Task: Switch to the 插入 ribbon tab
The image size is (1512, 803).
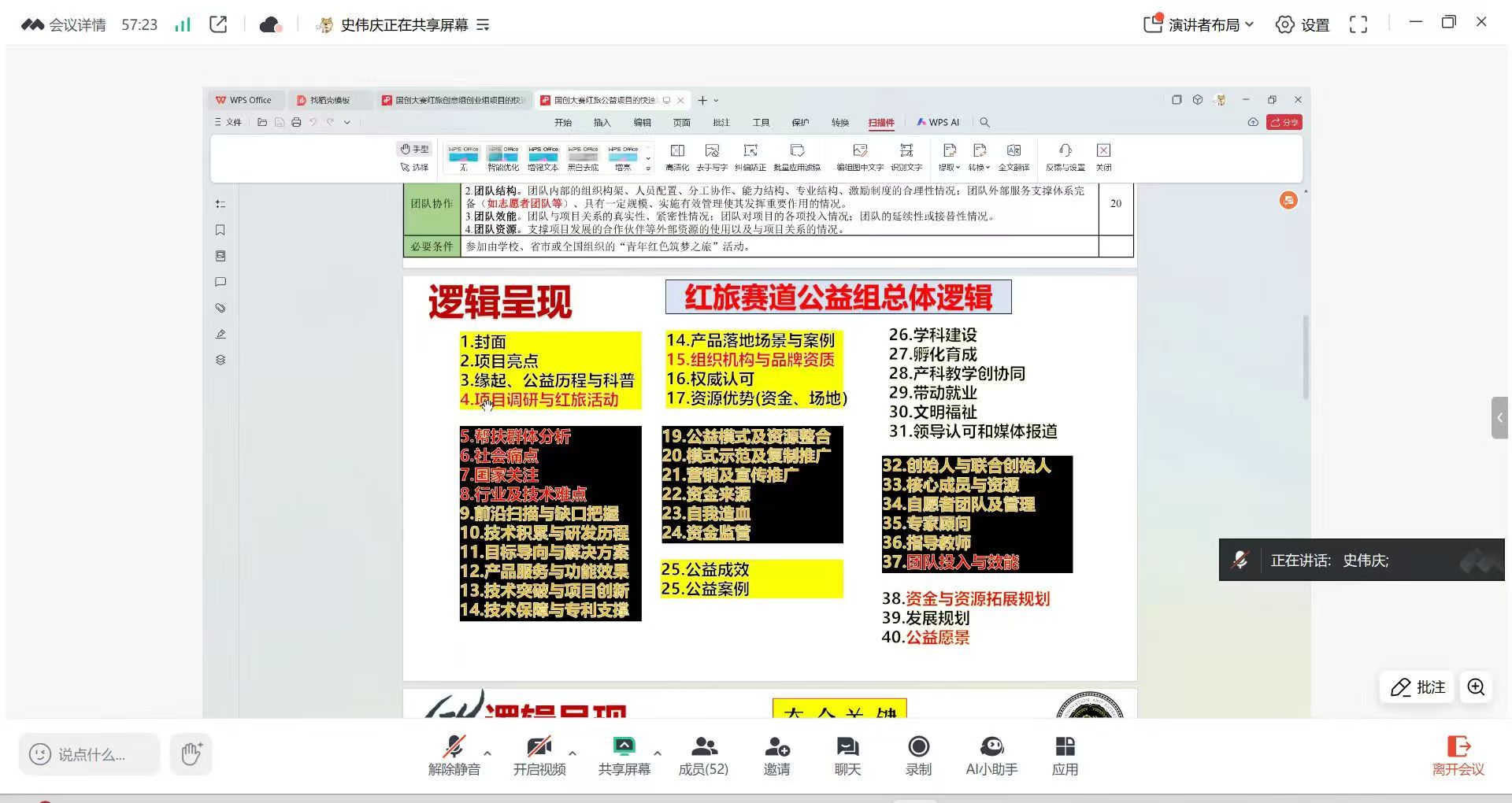Action: pos(602,122)
